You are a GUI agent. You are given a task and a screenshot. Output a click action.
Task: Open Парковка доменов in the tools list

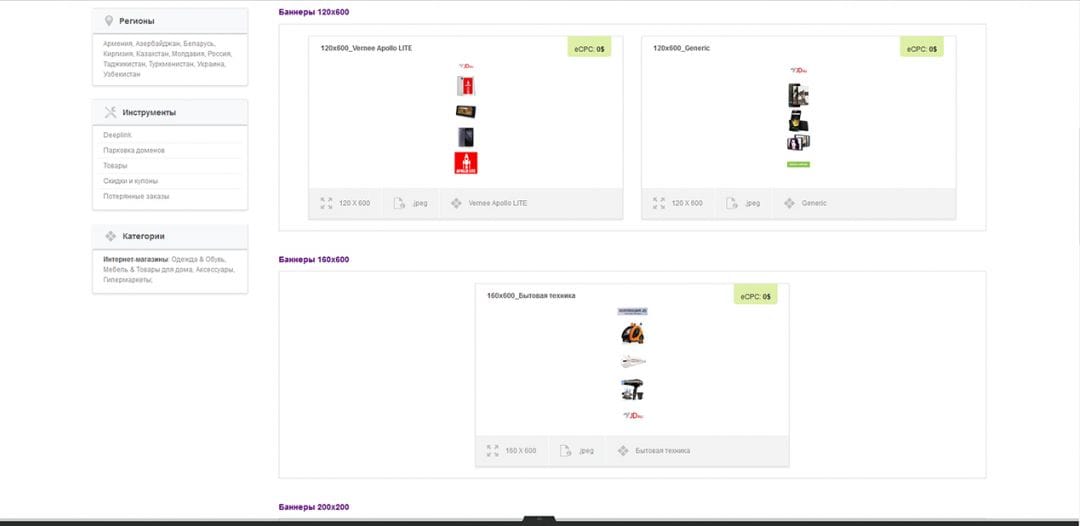click(x=134, y=150)
